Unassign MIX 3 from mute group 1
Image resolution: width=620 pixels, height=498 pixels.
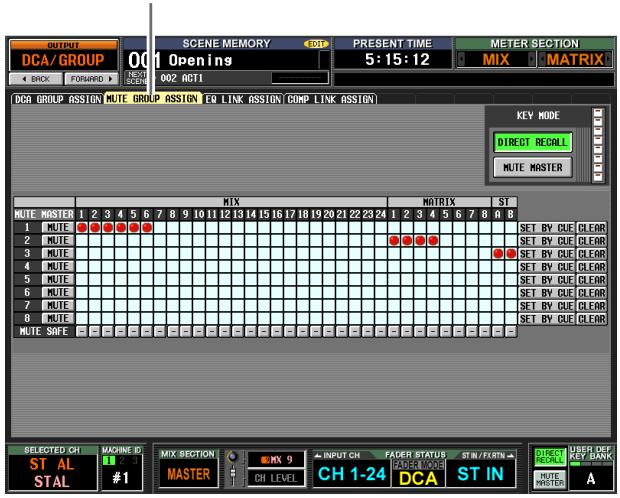[108, 227]
